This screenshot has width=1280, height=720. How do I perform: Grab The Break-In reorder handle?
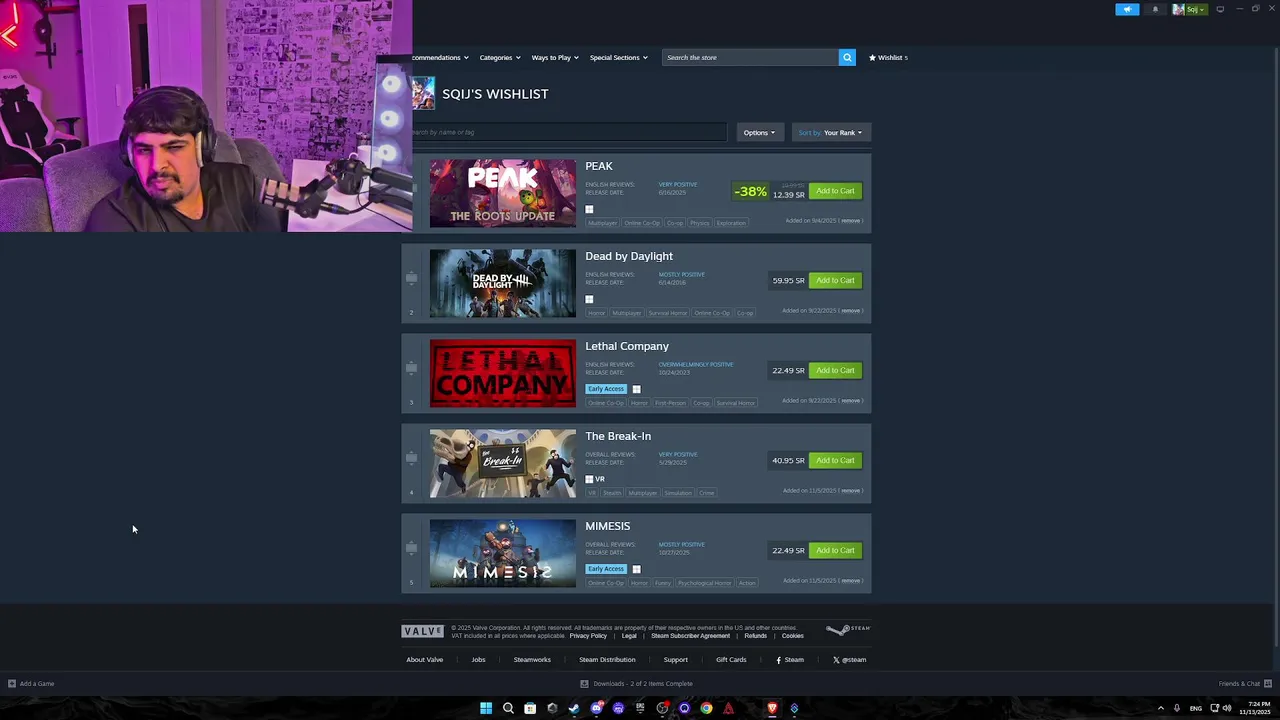[411, 459]
